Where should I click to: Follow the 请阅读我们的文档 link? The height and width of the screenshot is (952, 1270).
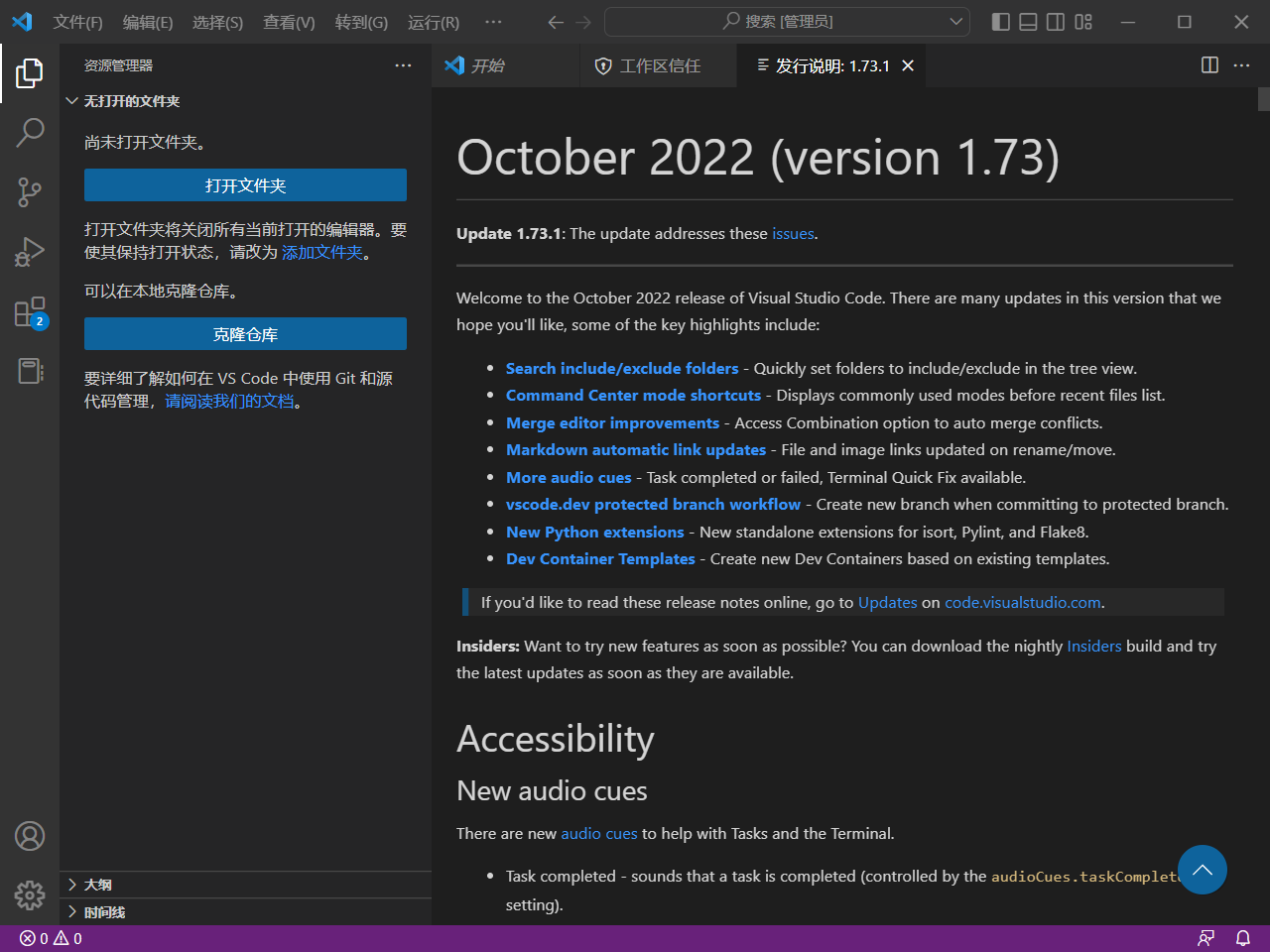[x=229, y=401]
